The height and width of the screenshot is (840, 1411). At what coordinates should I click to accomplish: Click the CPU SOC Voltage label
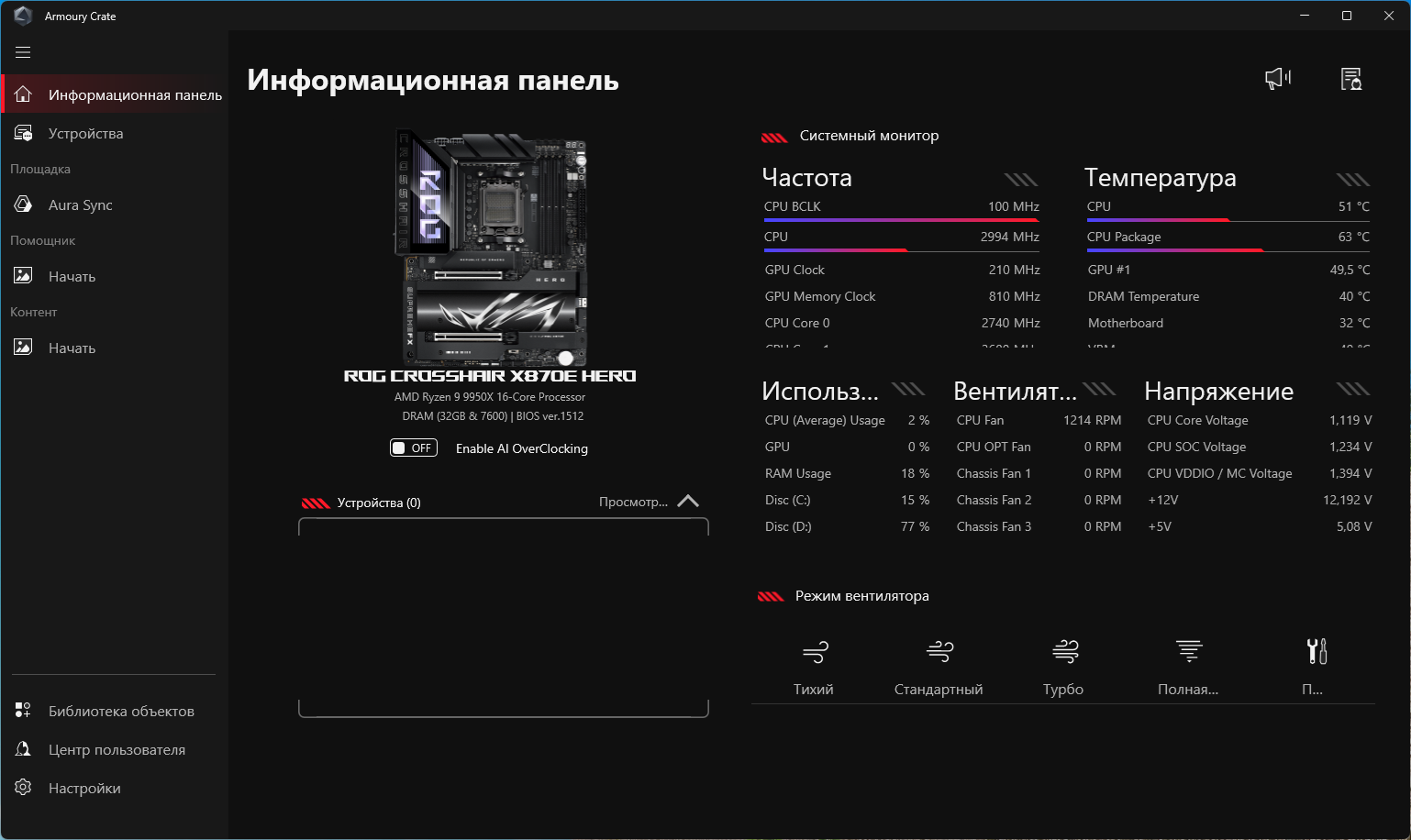coord(1197,447)
